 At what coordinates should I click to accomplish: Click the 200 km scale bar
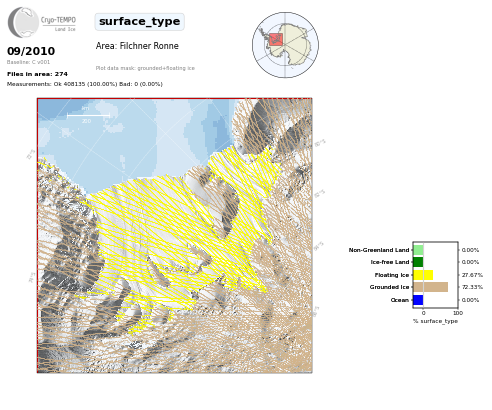[88, 115]
